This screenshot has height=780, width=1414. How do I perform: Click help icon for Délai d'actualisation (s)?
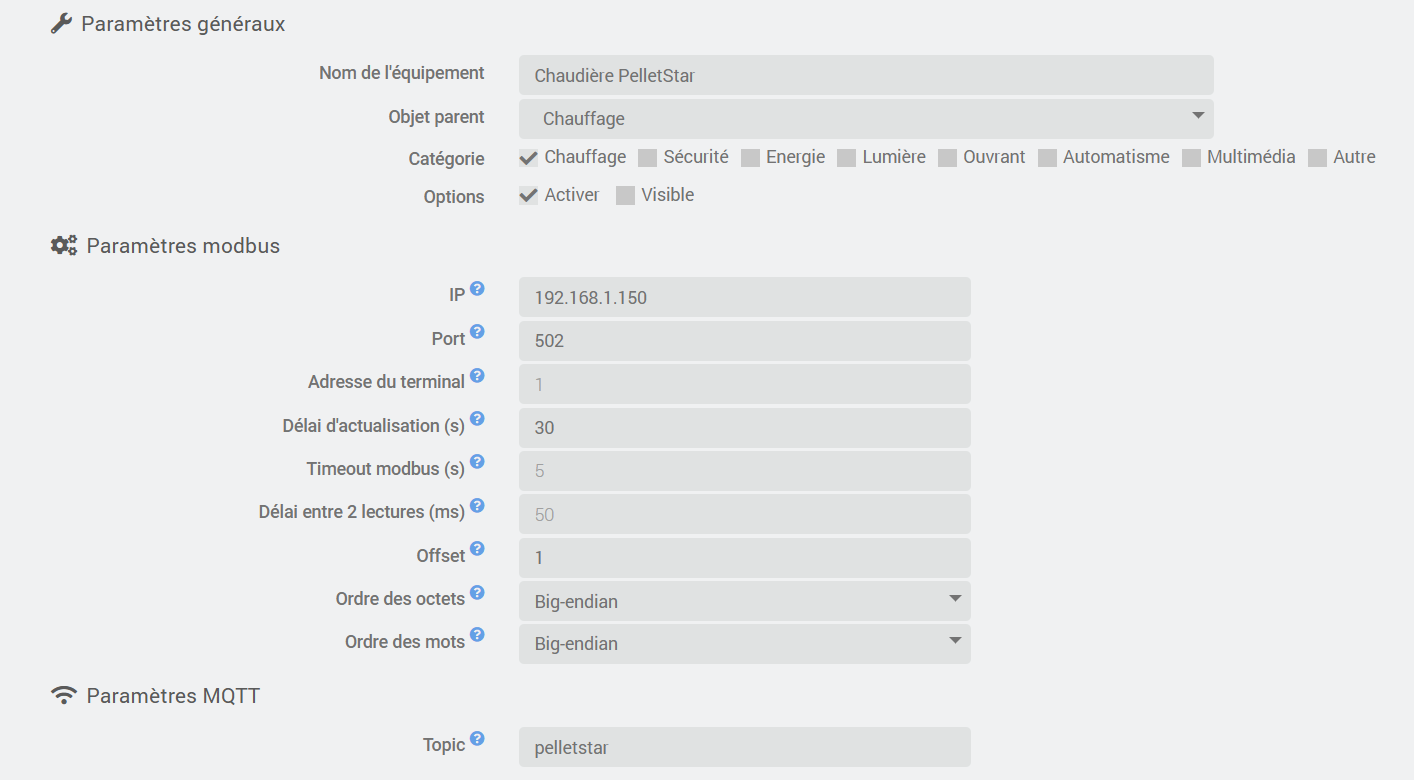click(x=477, y=419)
